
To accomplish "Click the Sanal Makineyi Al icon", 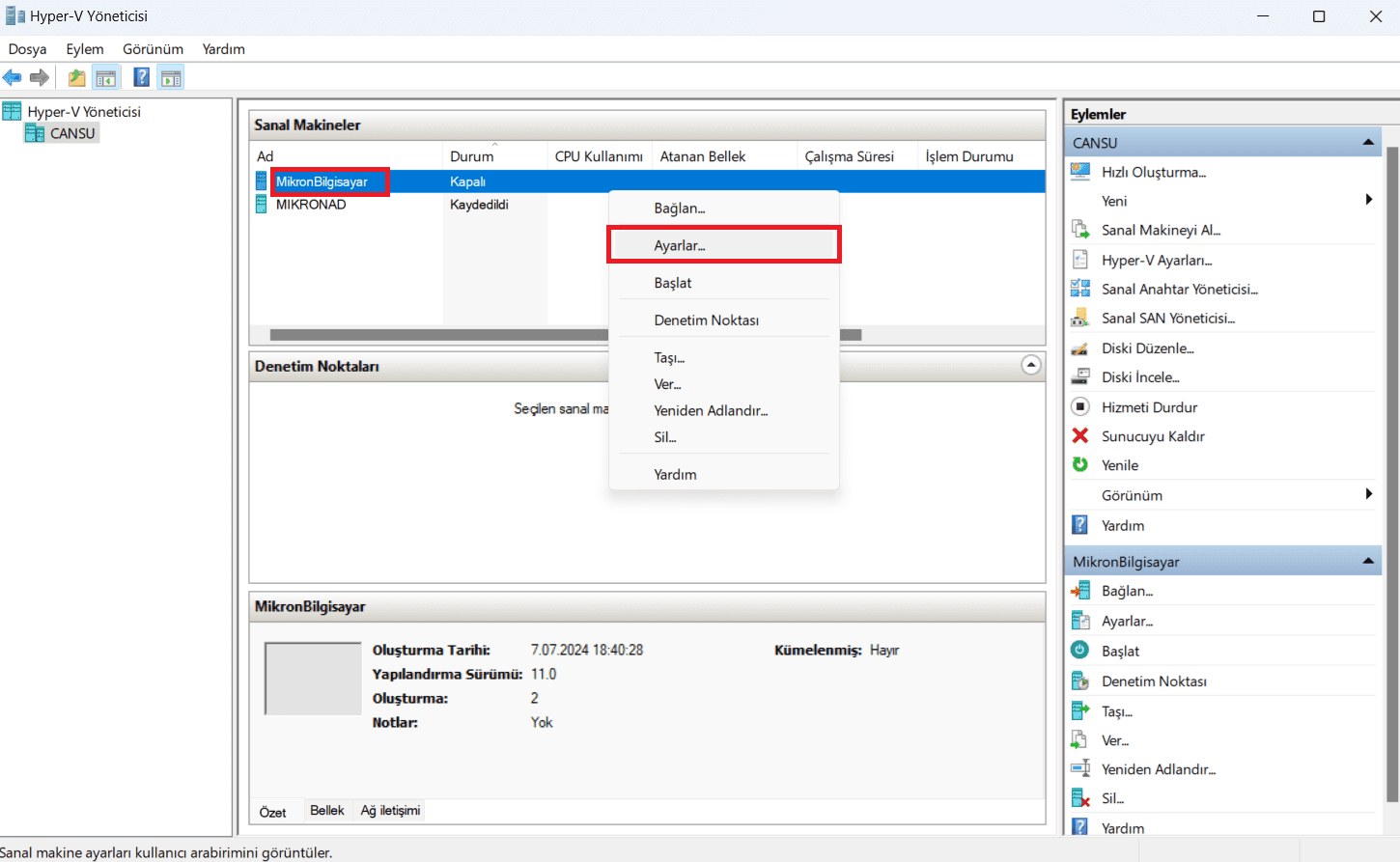I will (x=1080, y=230).
